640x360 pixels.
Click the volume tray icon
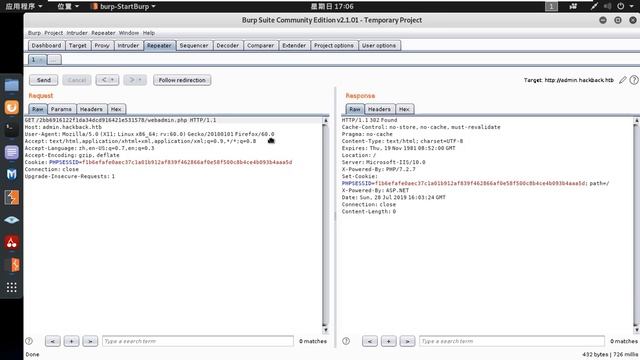608,6
